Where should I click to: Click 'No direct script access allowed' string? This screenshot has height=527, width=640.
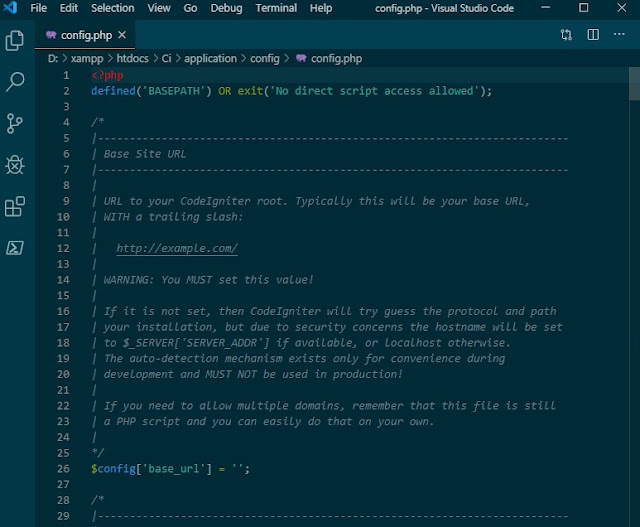(374, 91)
